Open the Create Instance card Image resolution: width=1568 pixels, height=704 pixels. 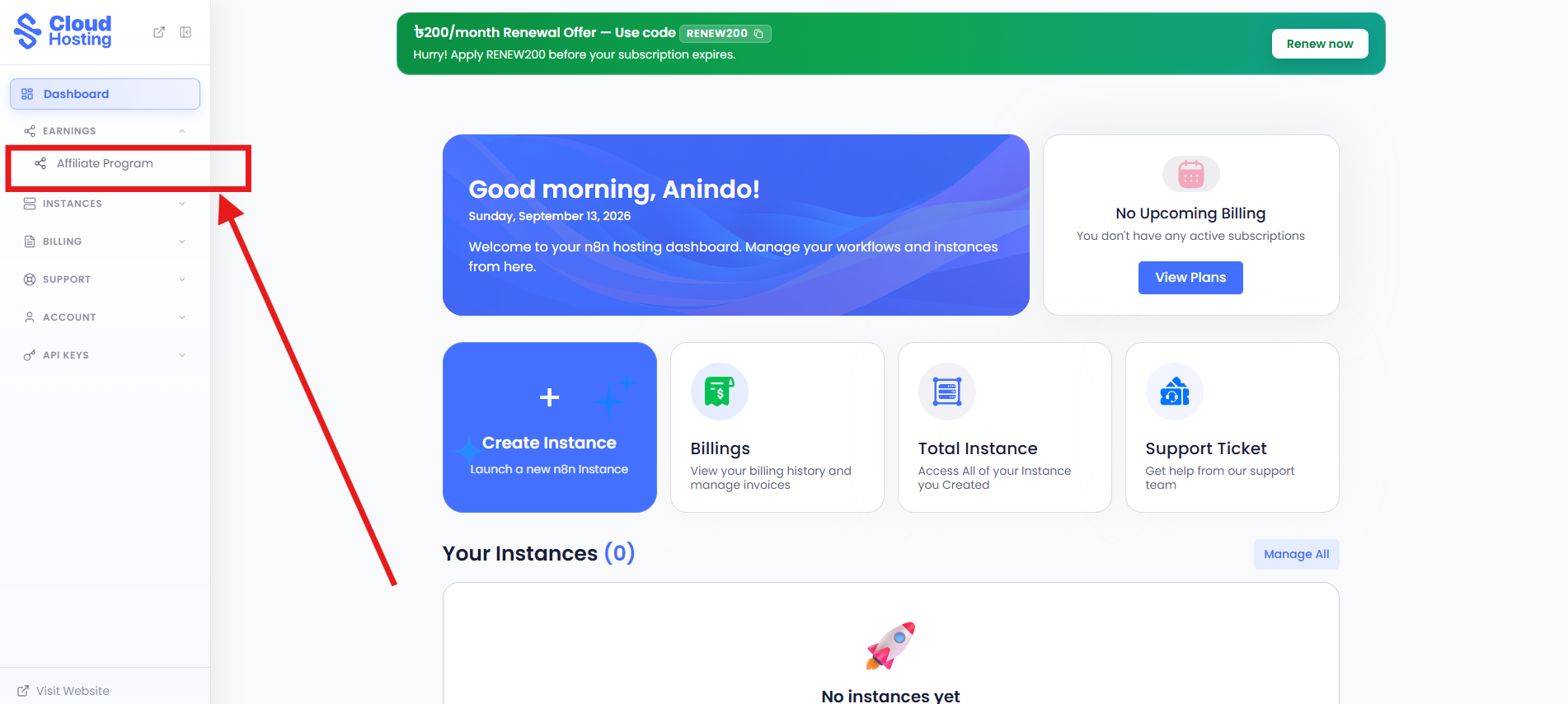550,427
